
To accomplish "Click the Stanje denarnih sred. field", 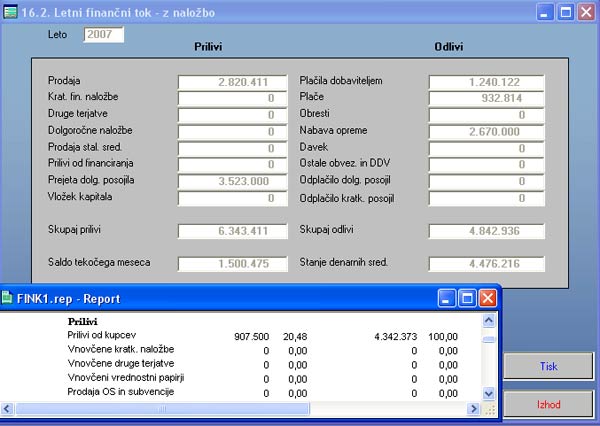I will [x=487, y=264].
